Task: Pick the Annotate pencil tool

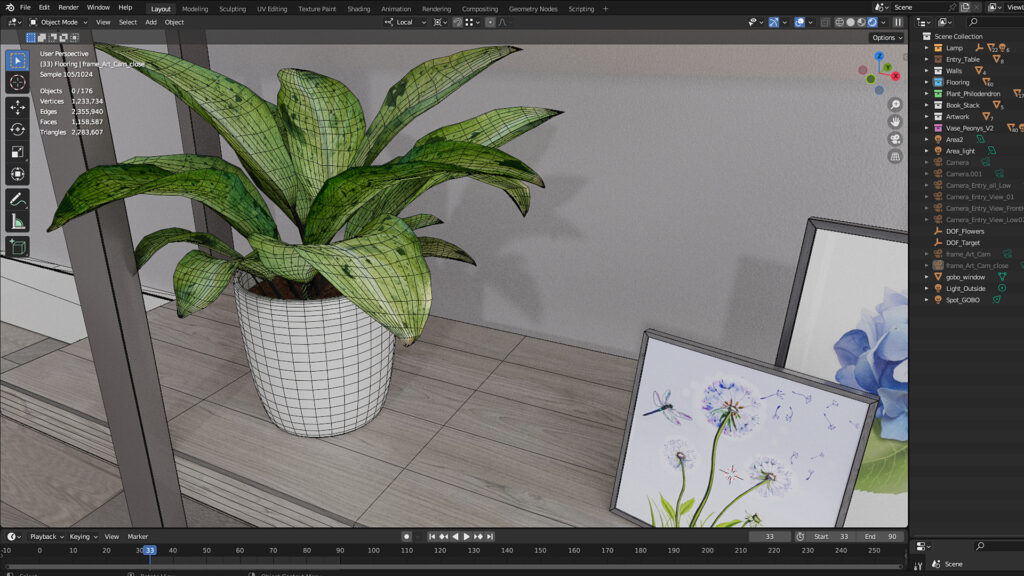Action: pyautogui.click(x=17, y=200)
